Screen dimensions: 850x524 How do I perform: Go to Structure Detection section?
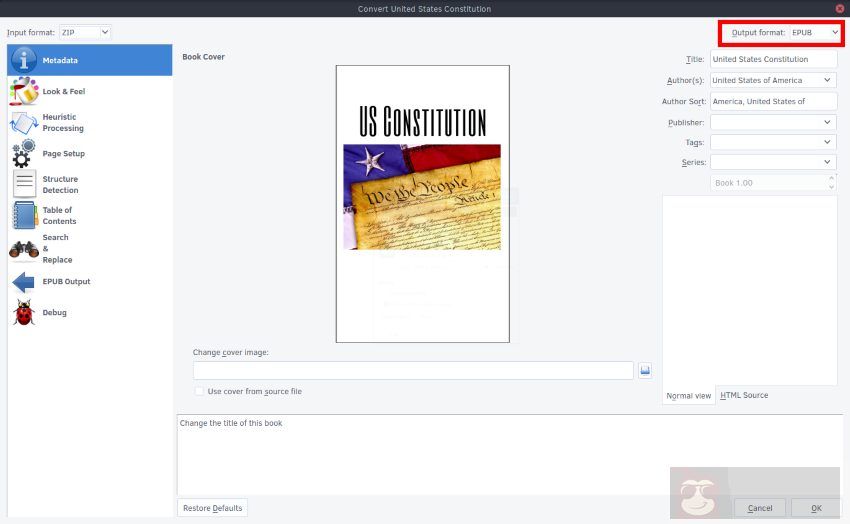click(60, 185)
